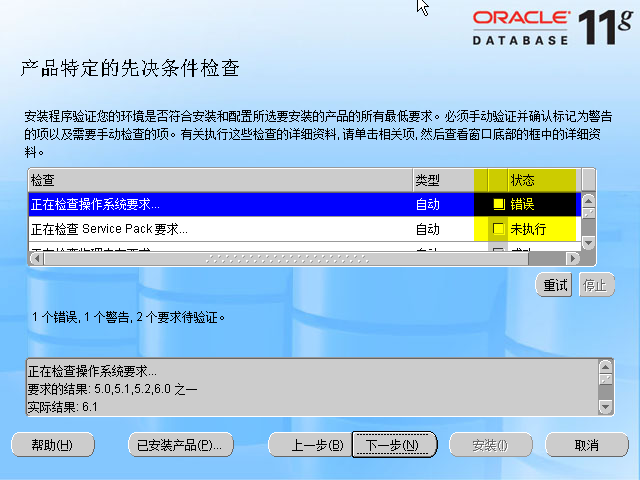Click details box scroll-up arrow
The height and width of the screenshot is (480, 640).
[x=605, y=367]
